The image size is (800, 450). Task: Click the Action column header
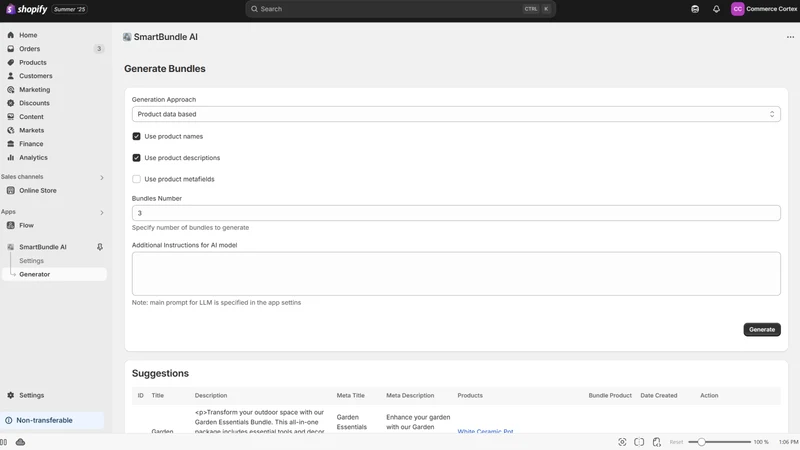point(709,395)
